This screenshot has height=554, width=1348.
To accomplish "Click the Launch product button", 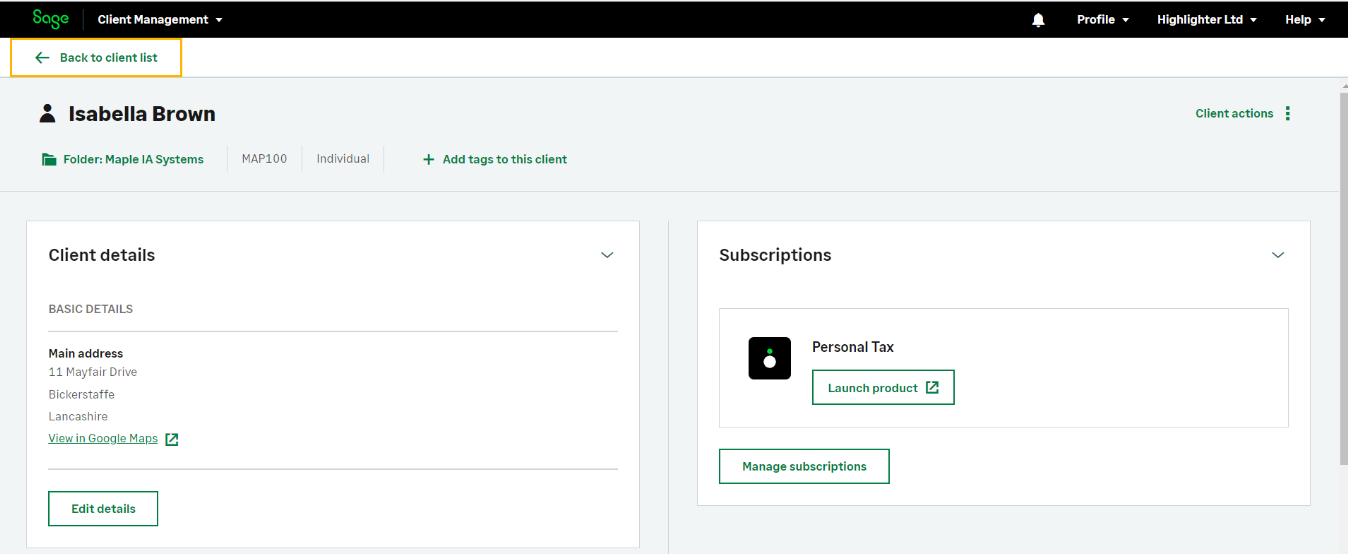I will pyautogui.click(x=882, y=388).
